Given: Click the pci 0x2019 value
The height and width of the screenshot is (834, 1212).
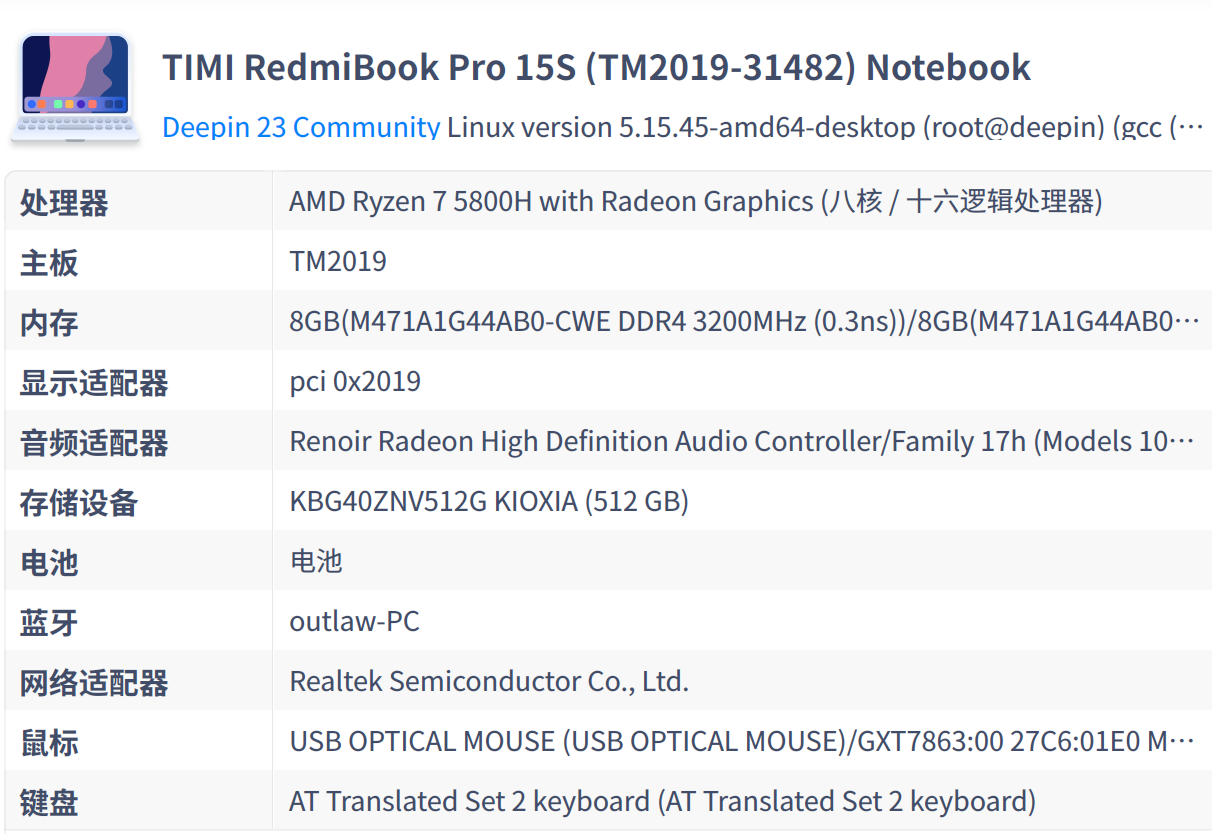Looking at the screenshot, I should (x=355, y=382).
